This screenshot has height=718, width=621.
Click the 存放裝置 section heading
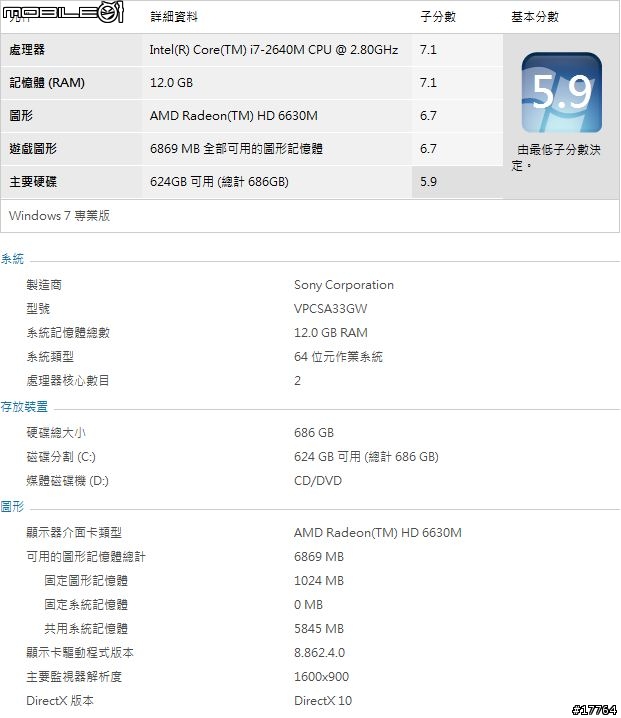point(24,406)
